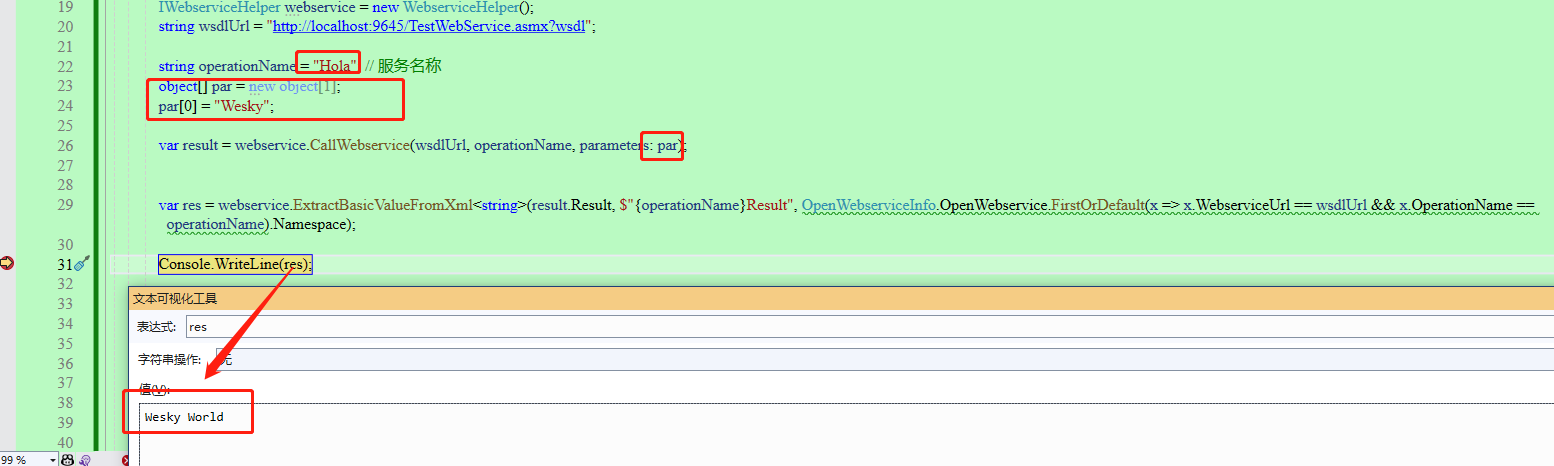This screenshot has height=466, width=1554.
Task: Click the icon right of zoom percentage
Action: [67, 459]
